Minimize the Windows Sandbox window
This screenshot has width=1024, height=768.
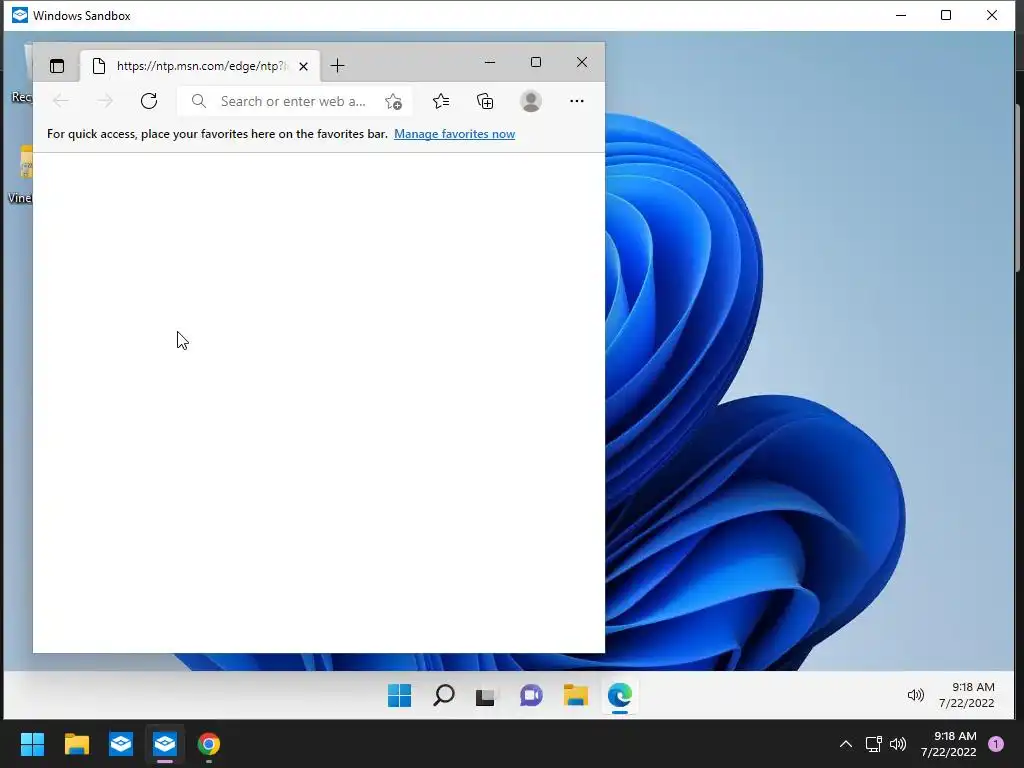901,15
